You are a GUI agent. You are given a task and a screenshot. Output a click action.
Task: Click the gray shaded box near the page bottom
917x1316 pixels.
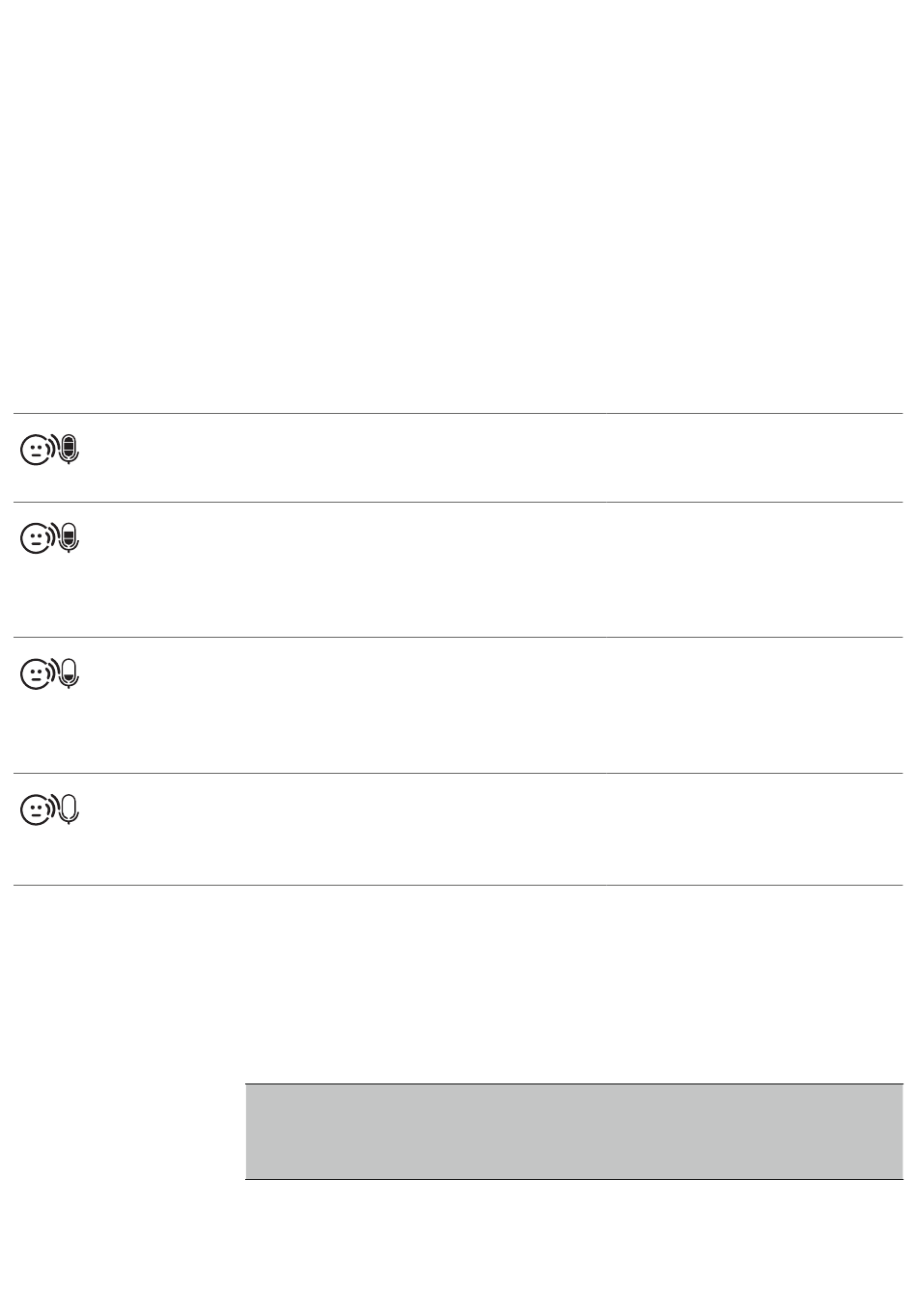(x=573, y=1130)
